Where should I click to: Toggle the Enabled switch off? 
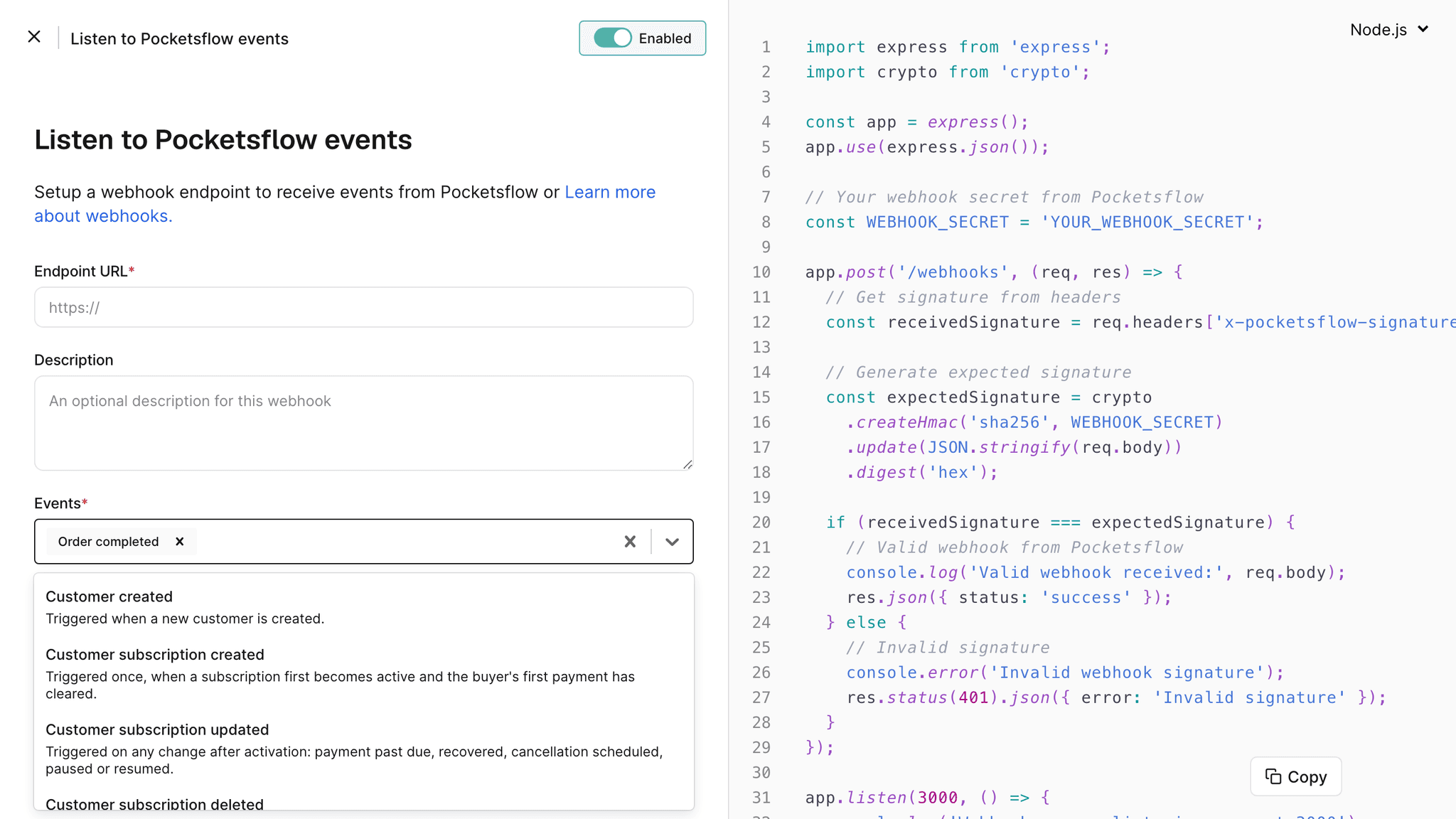click(612, 38)
